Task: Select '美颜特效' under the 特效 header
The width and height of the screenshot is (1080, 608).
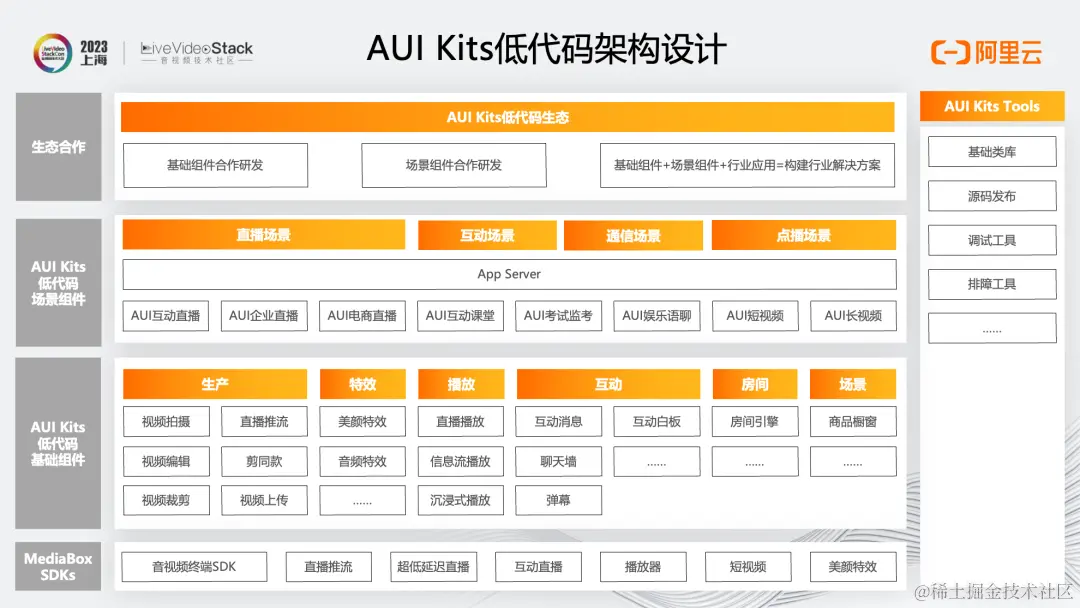Action: tap(362, 421)
